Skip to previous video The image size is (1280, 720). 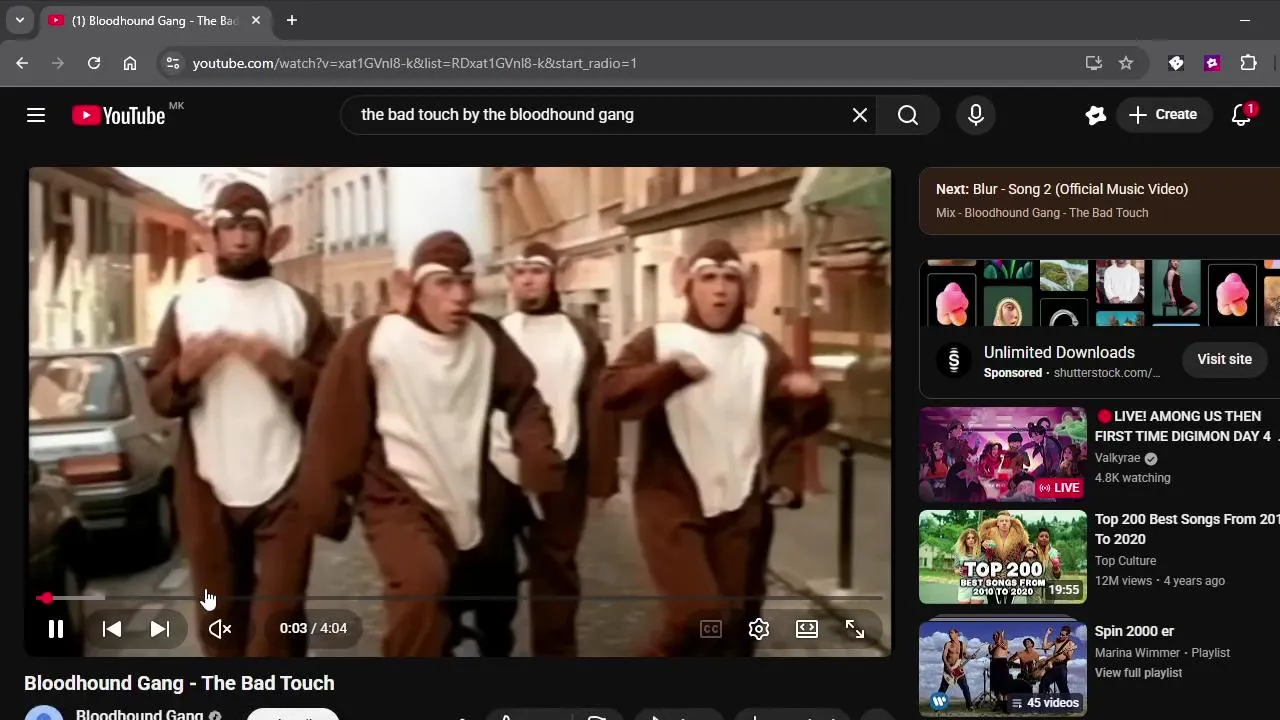tap(112, 629)
